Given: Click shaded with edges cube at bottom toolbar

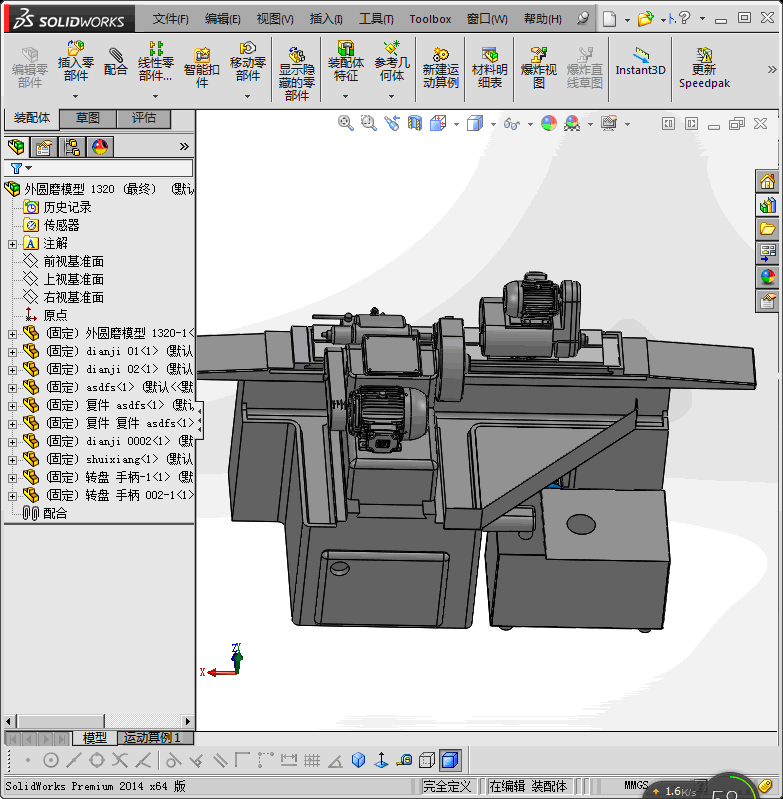Looking at the screenshot, I should [x=449, y=761].
